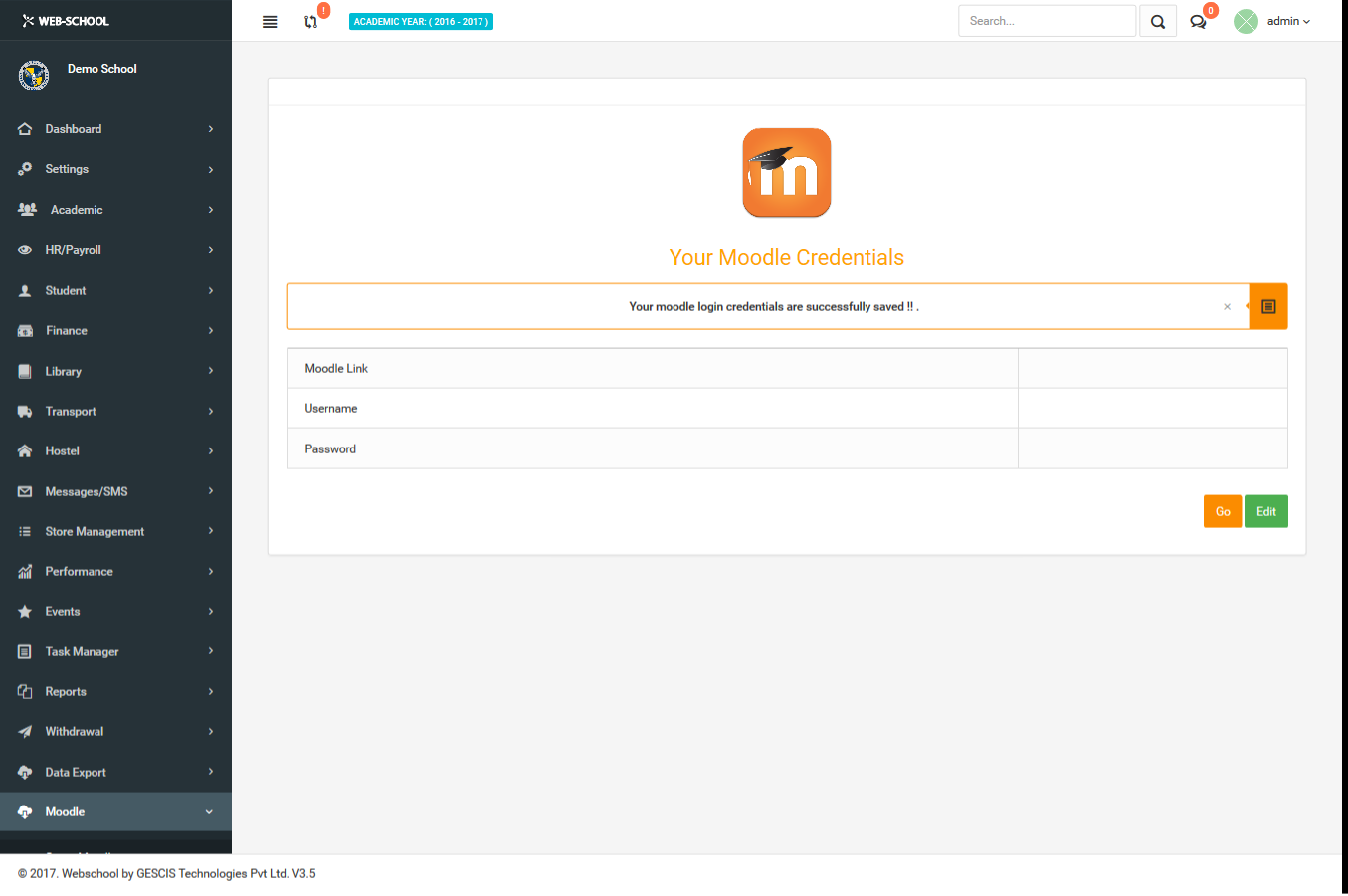Click the "Username" table row label
This screenshot has height=896, width=1348.
[x=331, y=409]
